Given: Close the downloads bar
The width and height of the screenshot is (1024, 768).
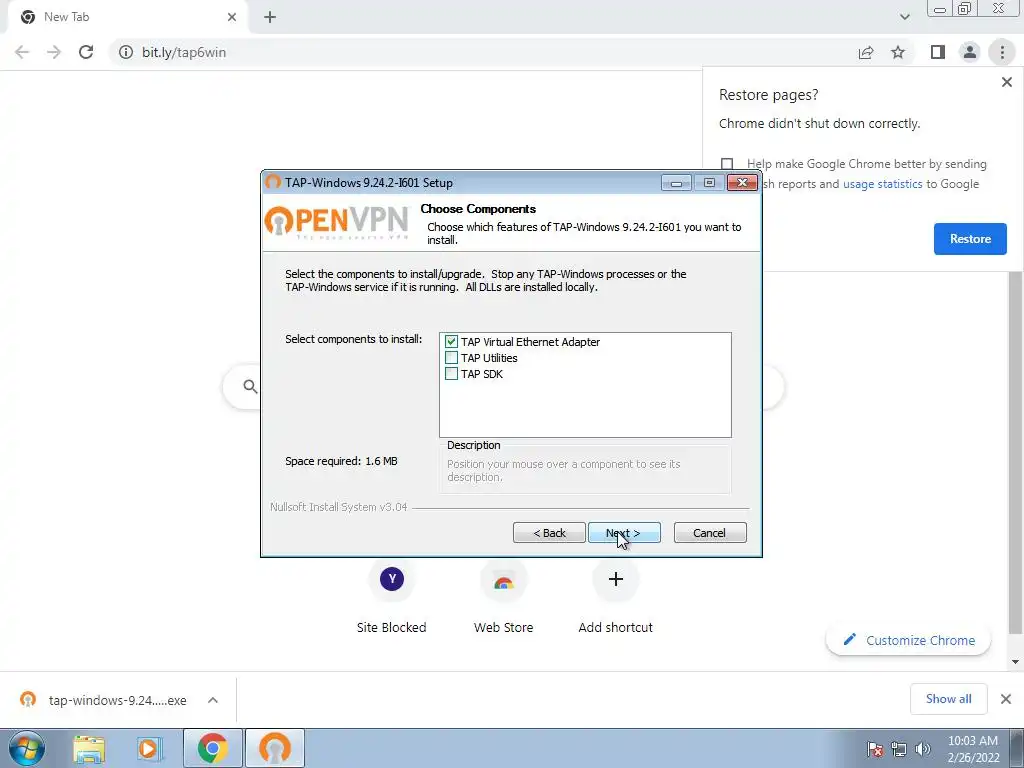Looking at the screenshot, I should click(x=1006, y=699).
